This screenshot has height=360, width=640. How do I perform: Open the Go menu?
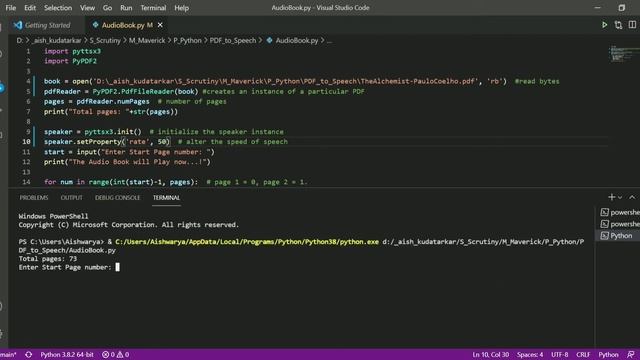tap(107, 8)
